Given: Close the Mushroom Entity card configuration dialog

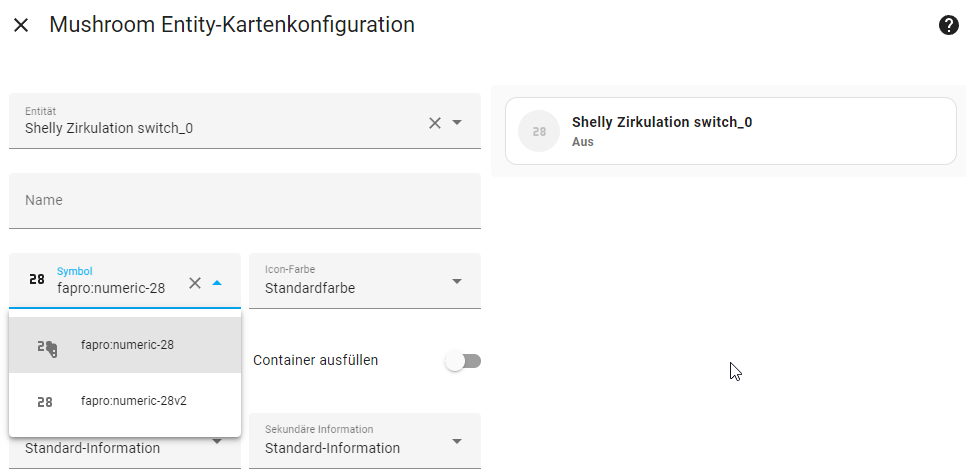Looking at the screenshot, I should [21, 25].
